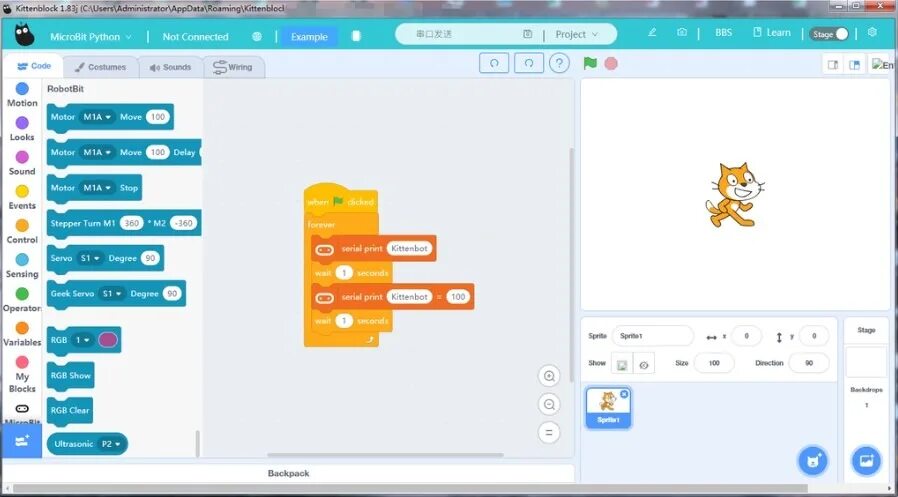This screenshot has width=898, height=497.
Task: Click the redo arrow button
Action: pyautogui.click(x=529, y=63)
